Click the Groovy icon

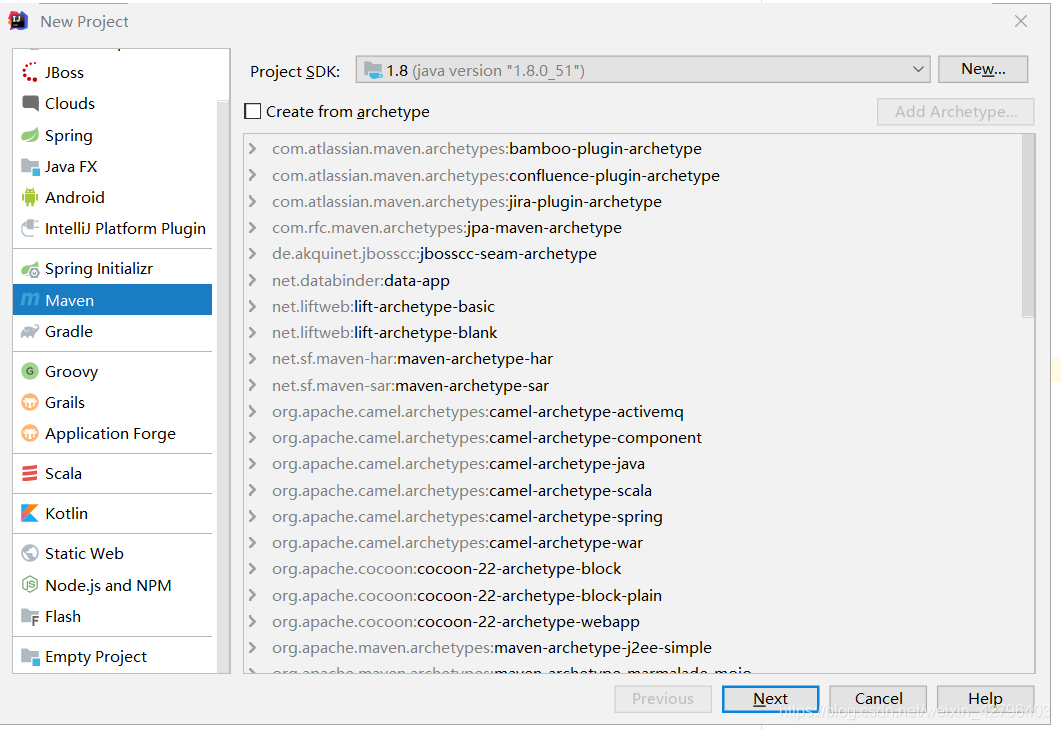(30, 371)
